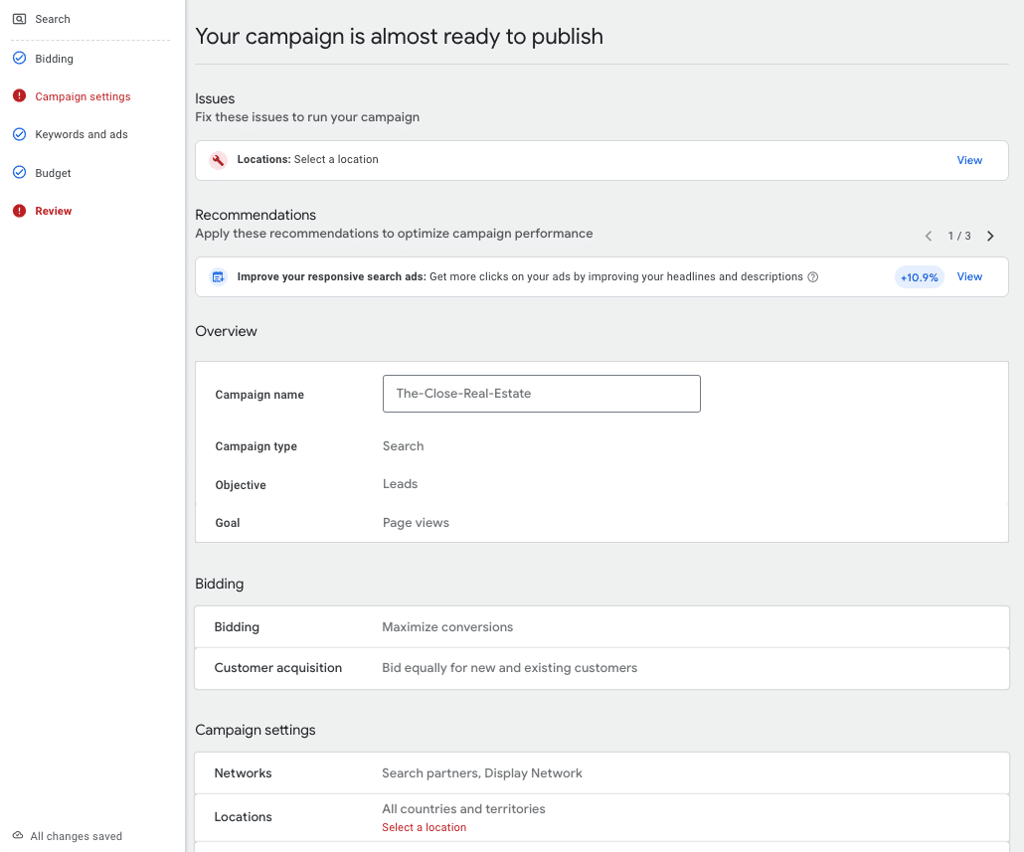
Task: Click the red Select a location link
Action: click(424, 827)
